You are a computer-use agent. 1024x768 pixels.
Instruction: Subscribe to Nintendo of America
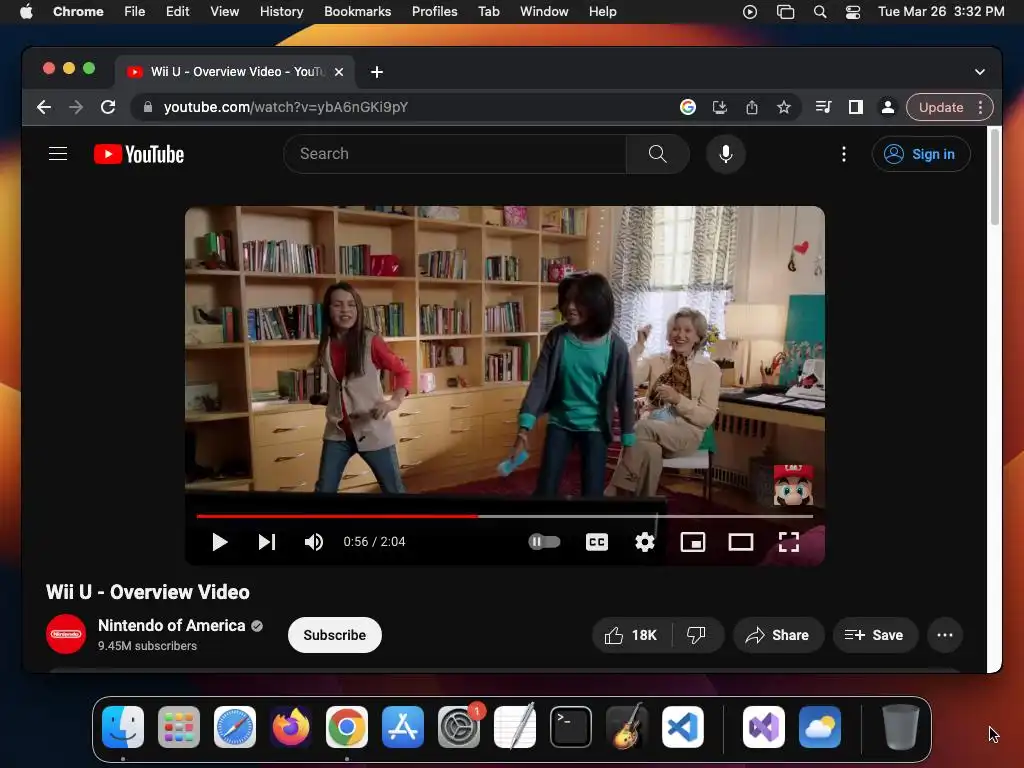pyautogui.click(x=334, y=635)
